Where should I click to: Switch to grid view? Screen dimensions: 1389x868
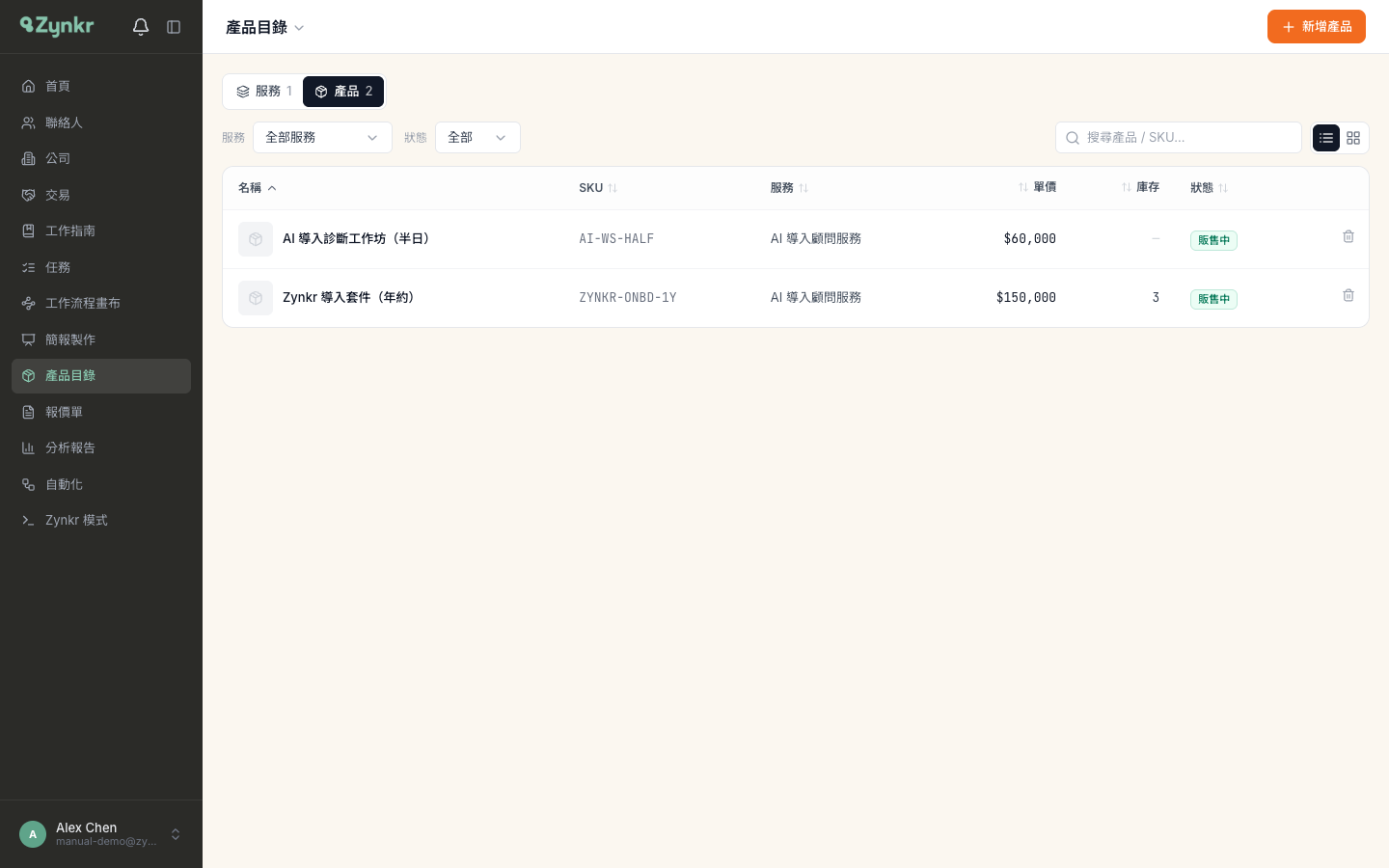tap(1353, 138)
